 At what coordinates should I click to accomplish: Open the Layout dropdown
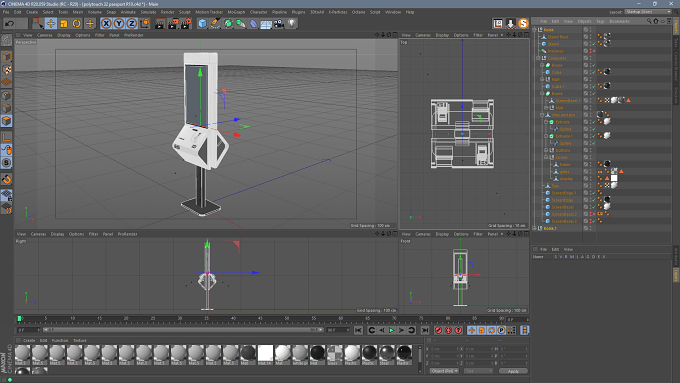(x=648, y=12)
